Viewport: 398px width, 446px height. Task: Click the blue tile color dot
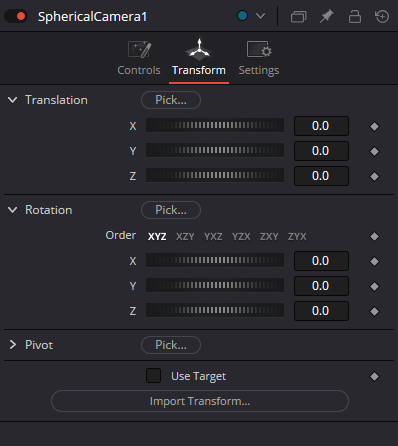pyautogui.click(x=242, y=16)
